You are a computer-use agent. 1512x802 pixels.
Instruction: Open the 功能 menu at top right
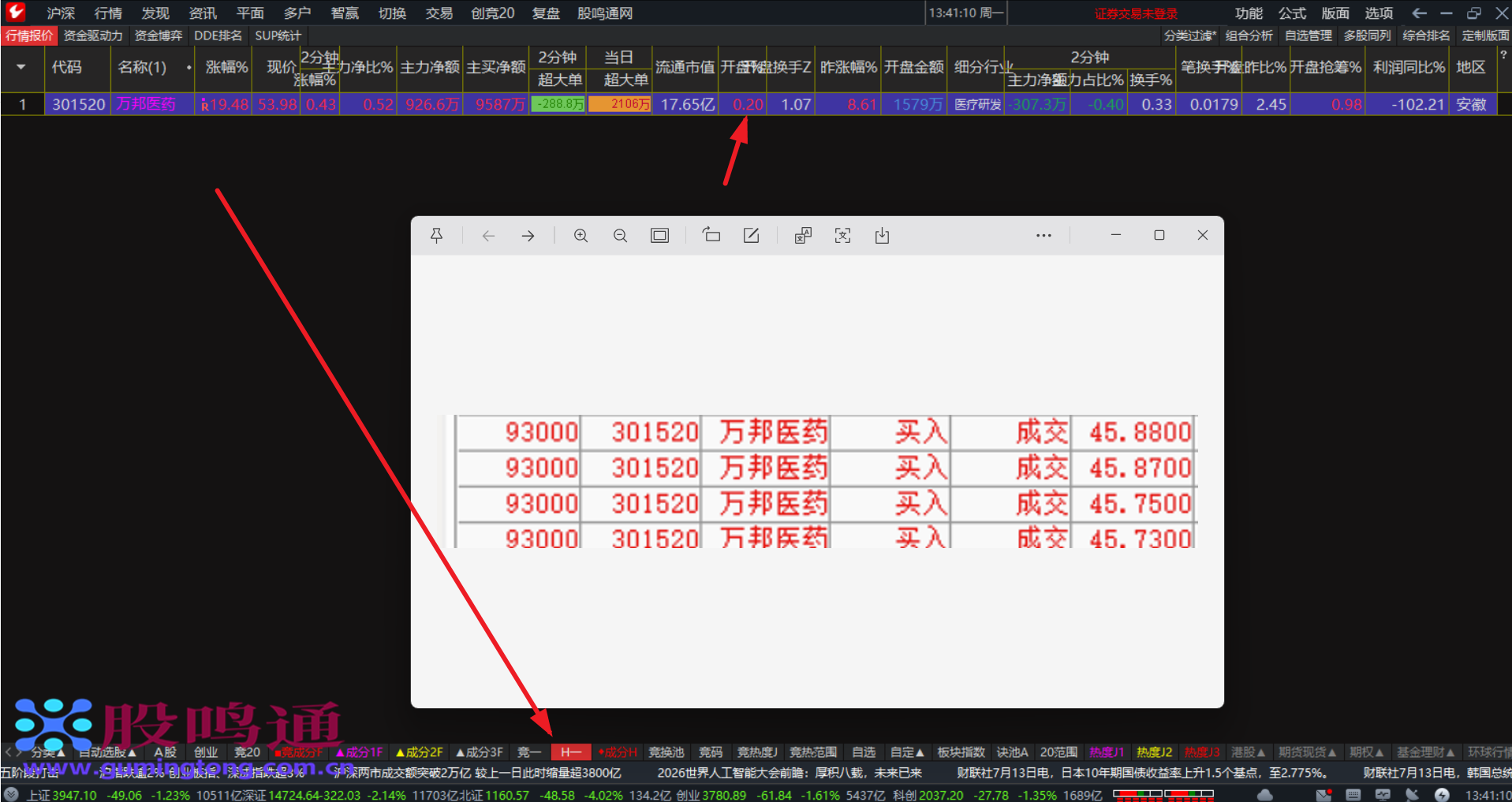pos(1249,13)
